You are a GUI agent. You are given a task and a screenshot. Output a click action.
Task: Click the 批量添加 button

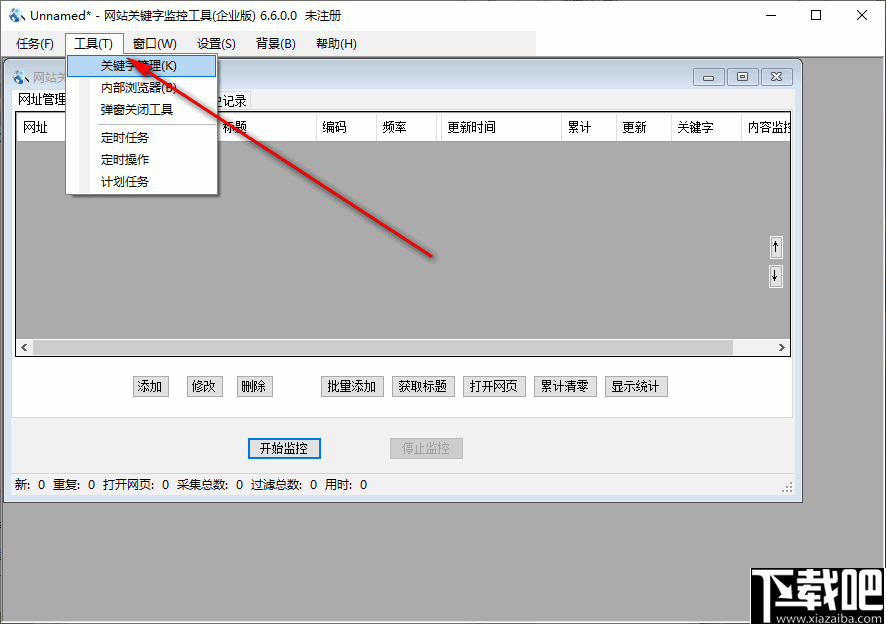click(x=351, y=386)
